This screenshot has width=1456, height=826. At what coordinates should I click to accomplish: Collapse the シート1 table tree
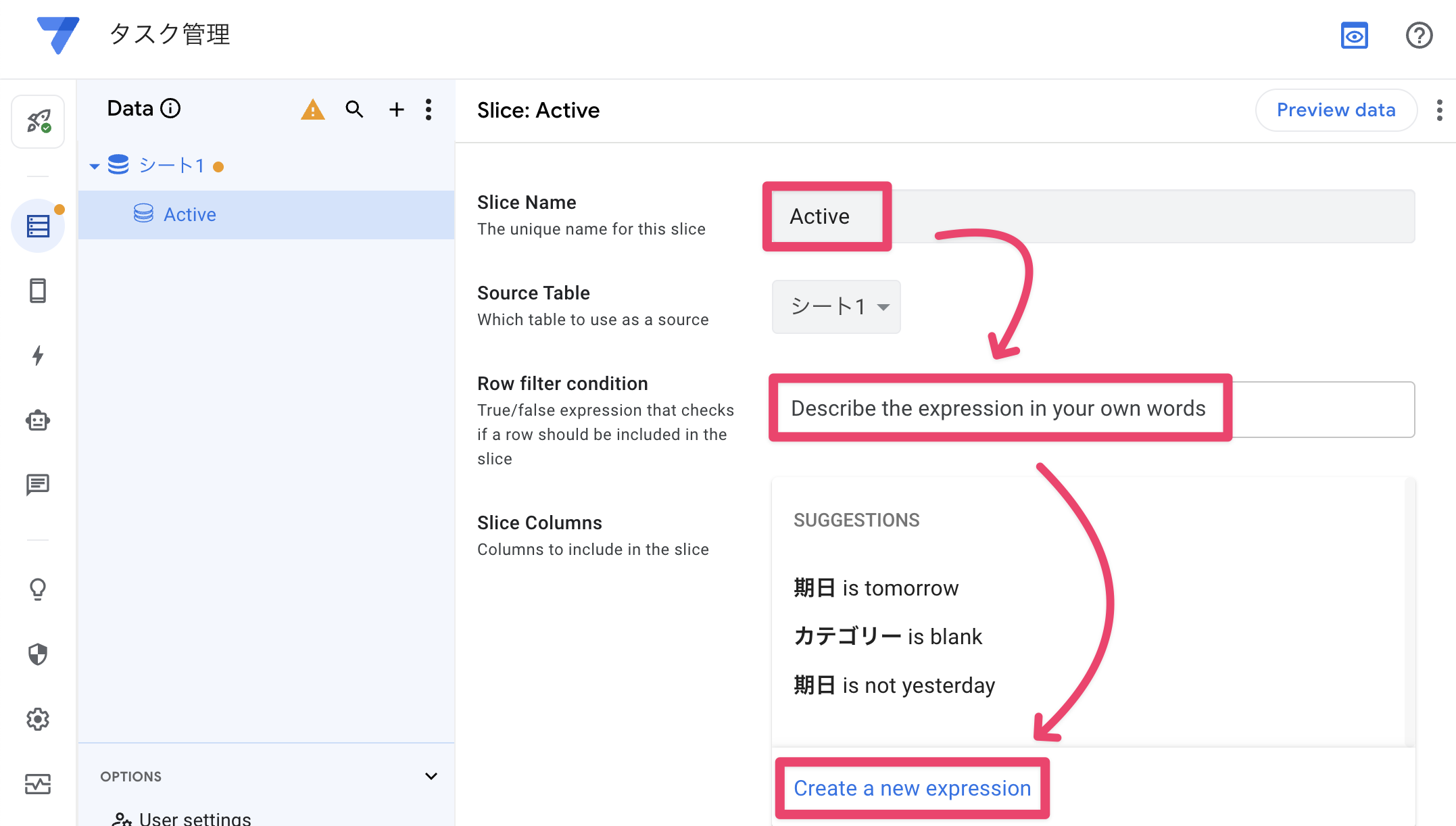click(95, 166)
